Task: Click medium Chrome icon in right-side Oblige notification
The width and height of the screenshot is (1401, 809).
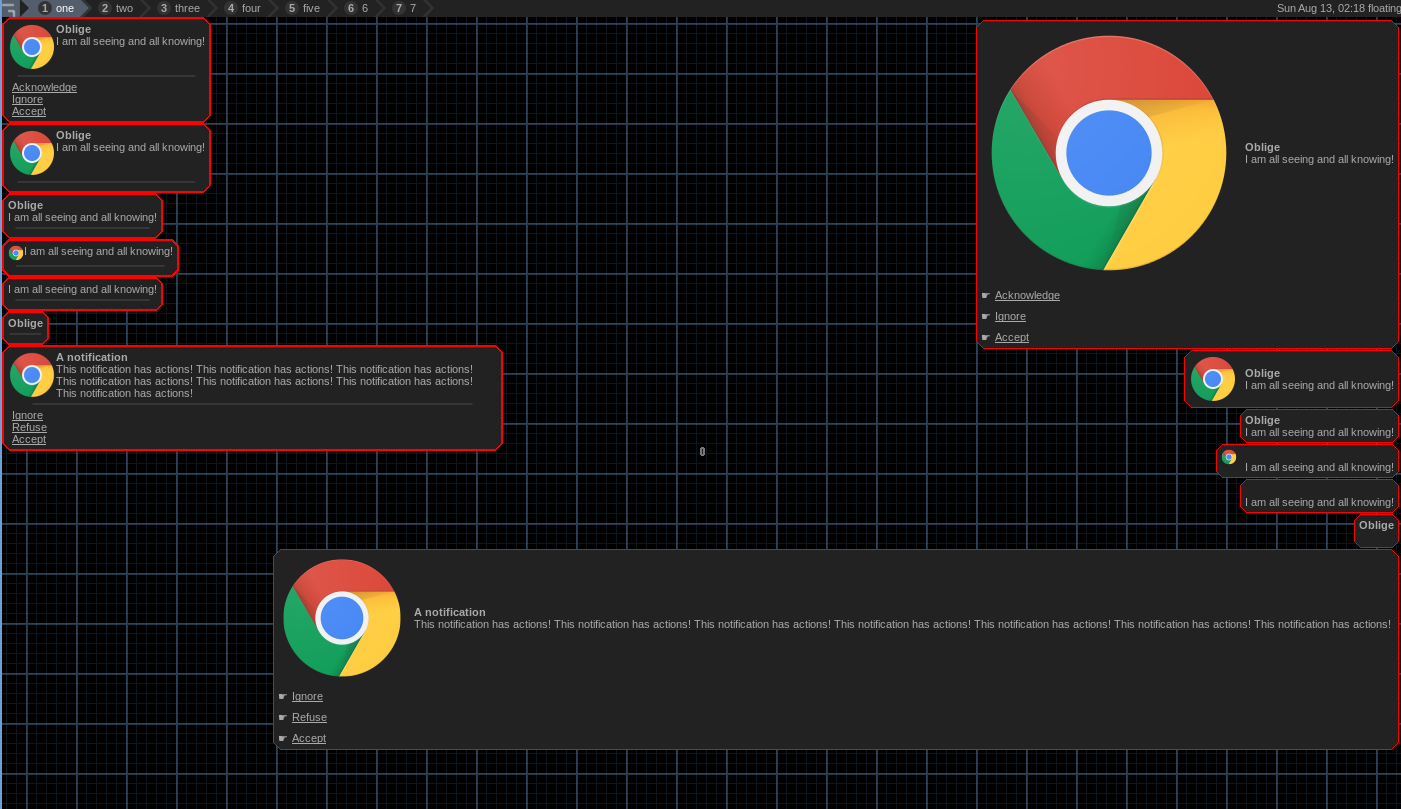Action: tap(1213, 379)
